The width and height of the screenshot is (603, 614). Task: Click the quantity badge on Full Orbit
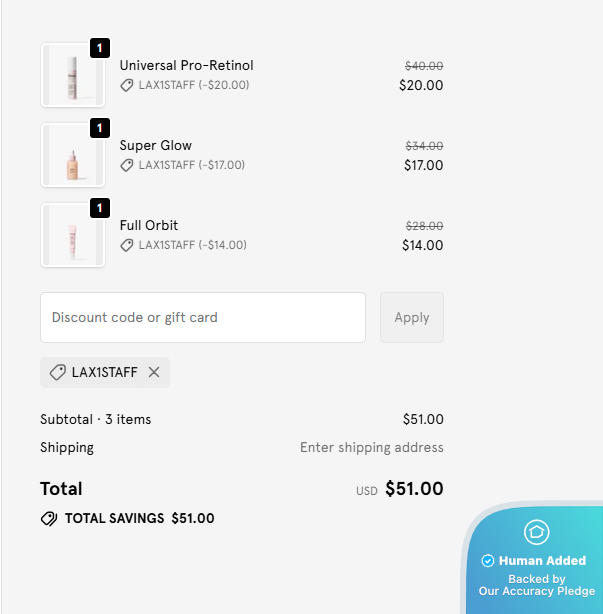click(x=100, y=208)
